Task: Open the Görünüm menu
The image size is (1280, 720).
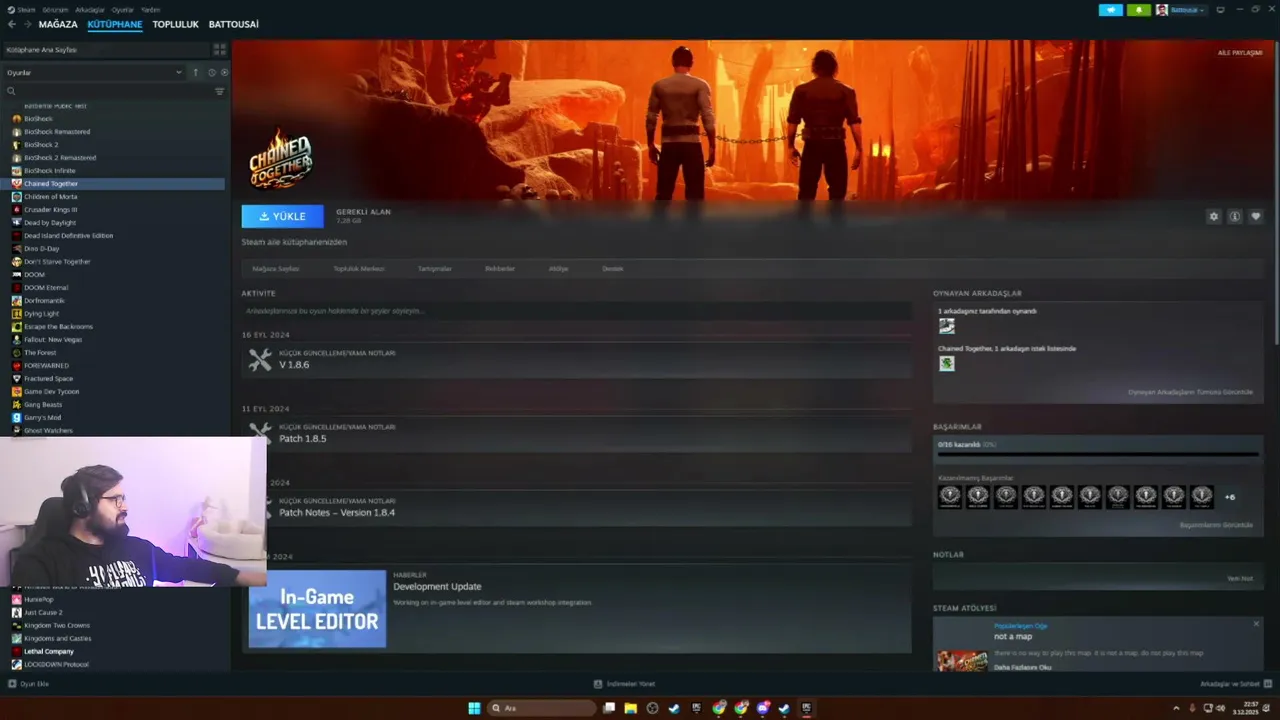Action: click(x=54, y=9)
